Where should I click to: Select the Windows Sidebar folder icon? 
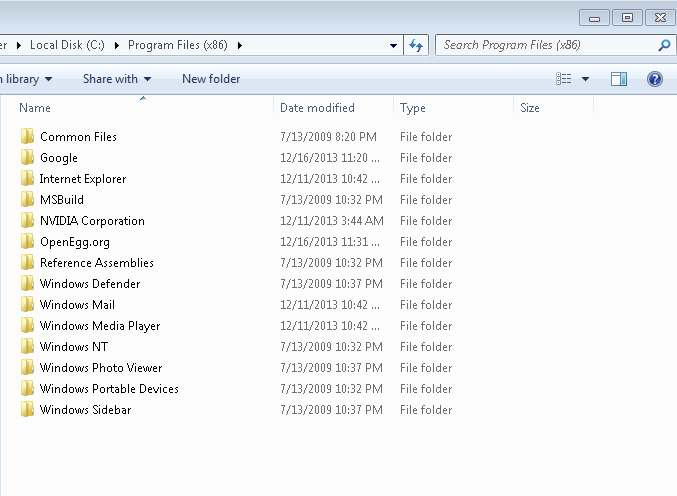click(x=27, y=409)
